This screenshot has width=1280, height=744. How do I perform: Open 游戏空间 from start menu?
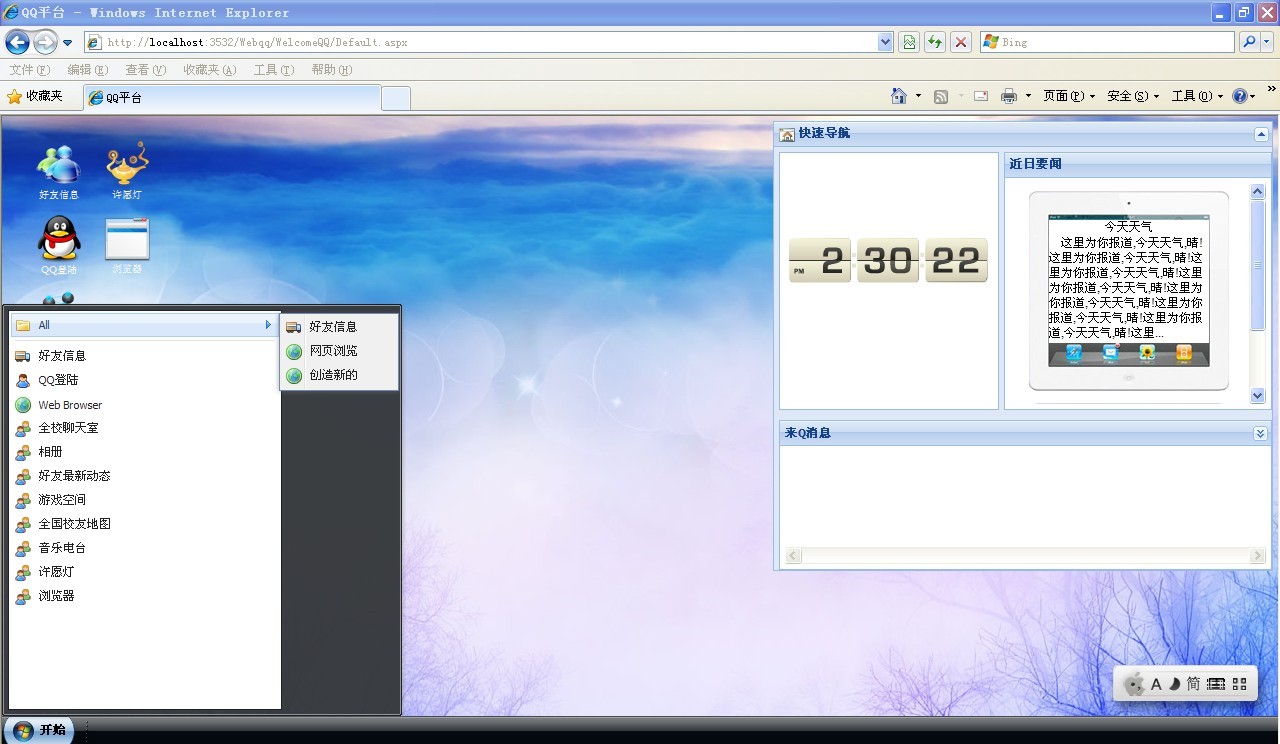(145, 500)
